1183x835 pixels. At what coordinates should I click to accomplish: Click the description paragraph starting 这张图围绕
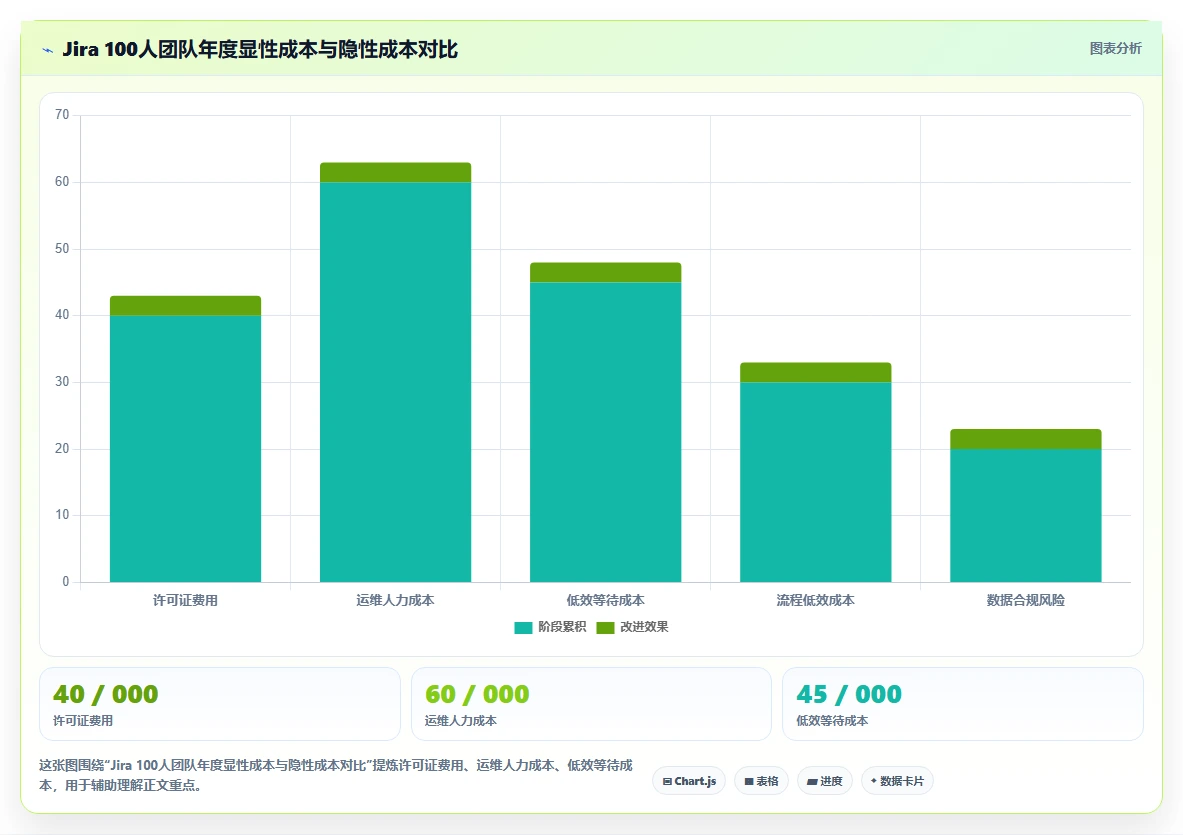[336, 775]
